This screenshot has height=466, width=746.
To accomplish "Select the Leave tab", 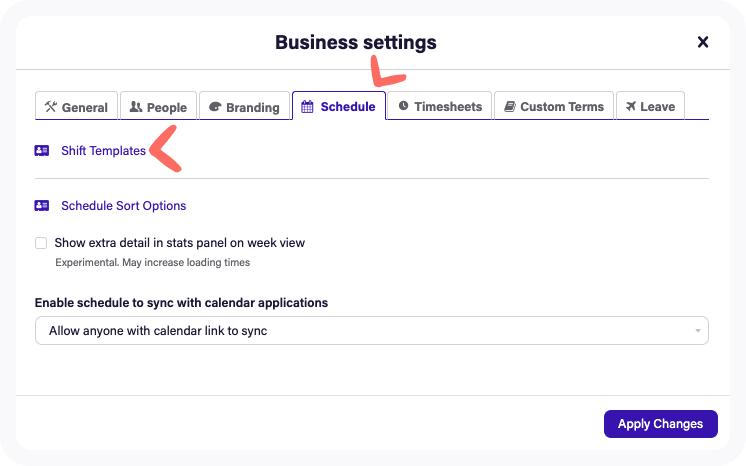I will pyautogui.click(x=650, y=106).
